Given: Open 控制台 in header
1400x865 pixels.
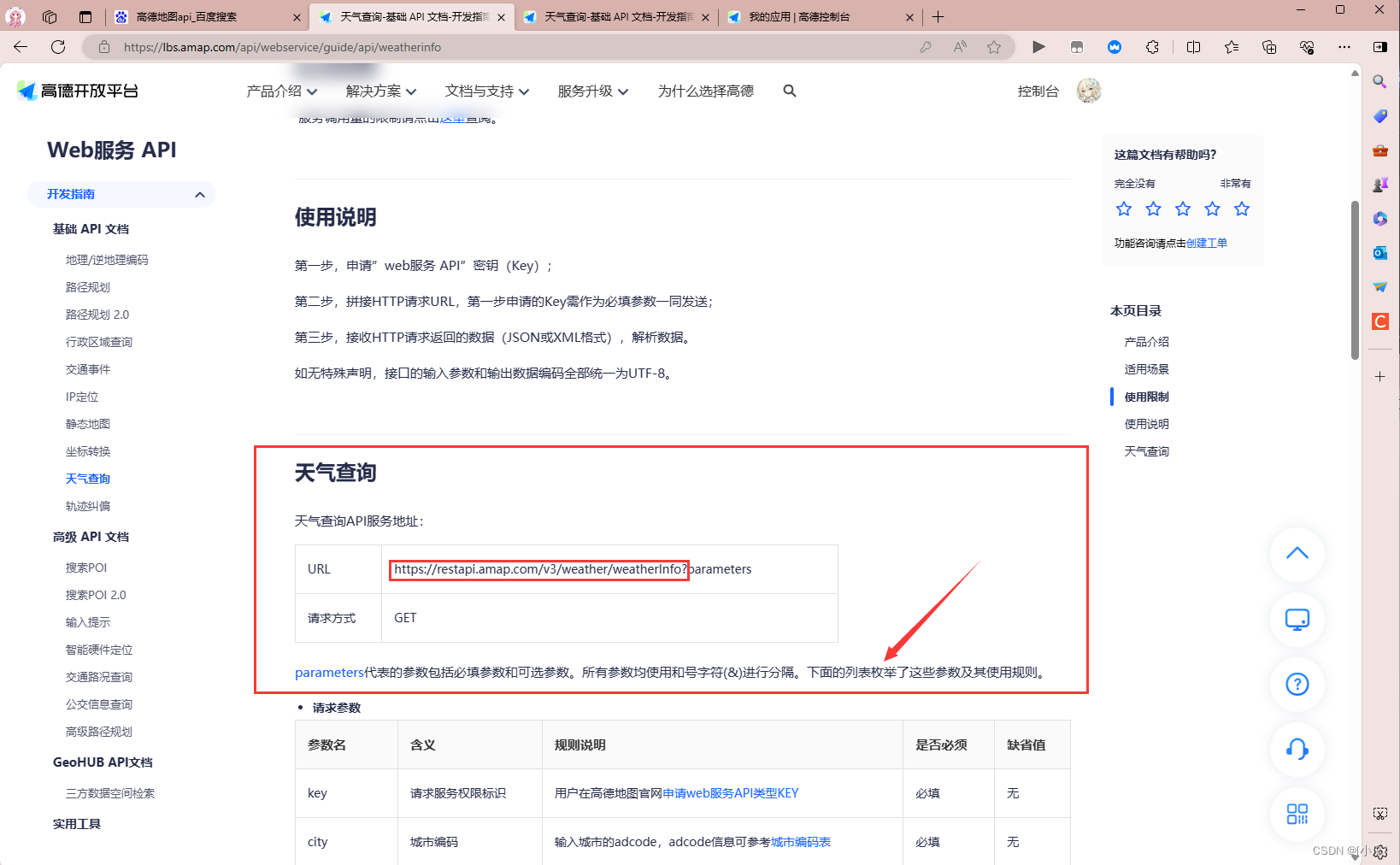Looking at the screenshot, I should [1038, 91].
